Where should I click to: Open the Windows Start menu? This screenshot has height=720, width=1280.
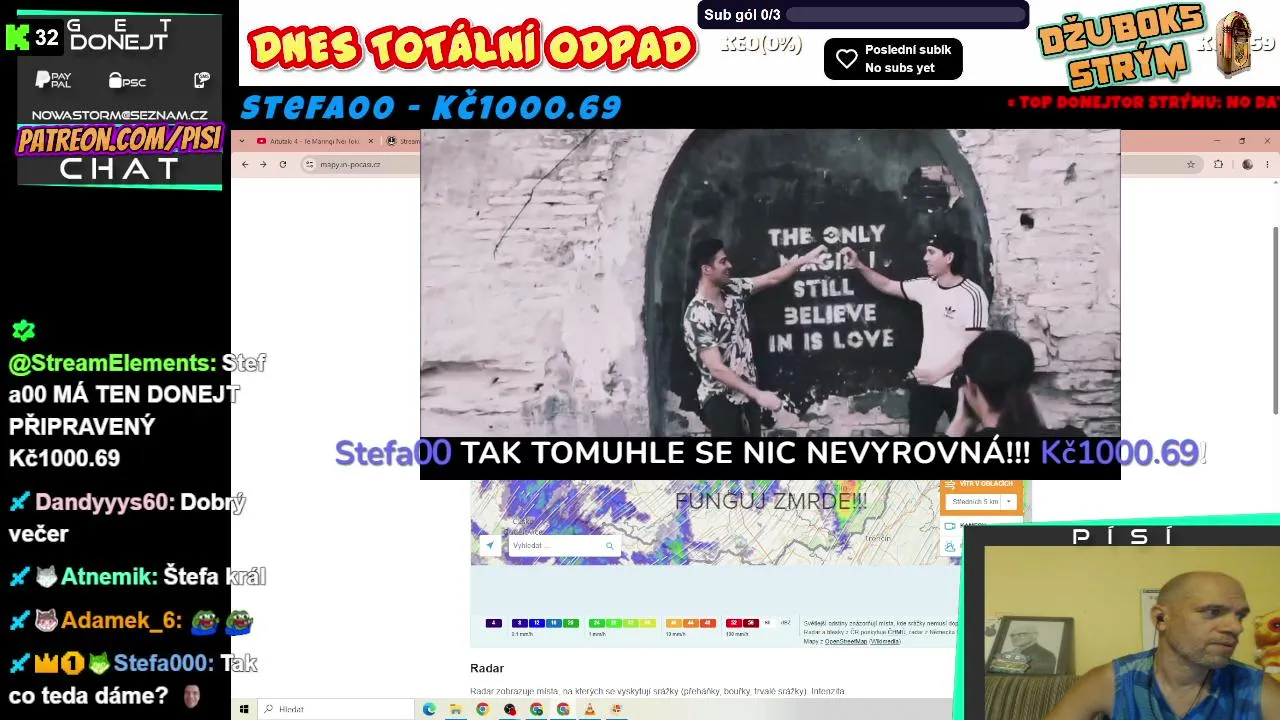[244, 709]
